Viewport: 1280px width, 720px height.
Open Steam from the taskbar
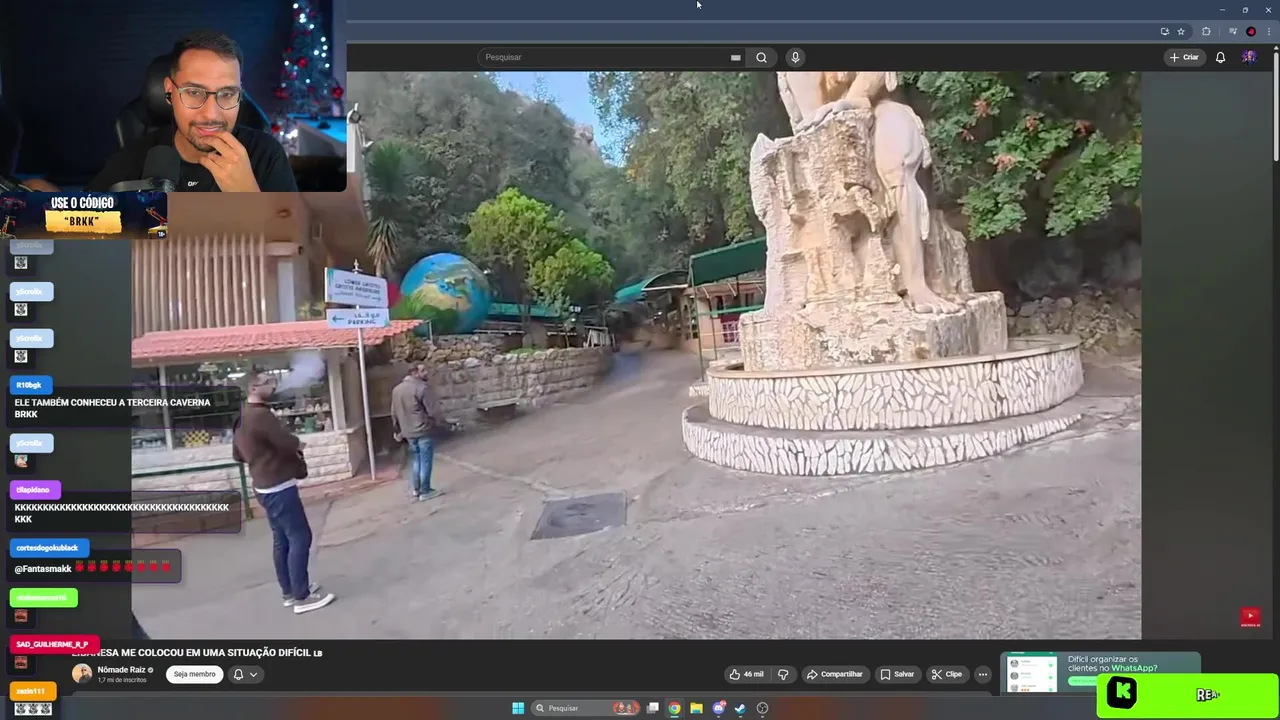[x=740, y=708]
